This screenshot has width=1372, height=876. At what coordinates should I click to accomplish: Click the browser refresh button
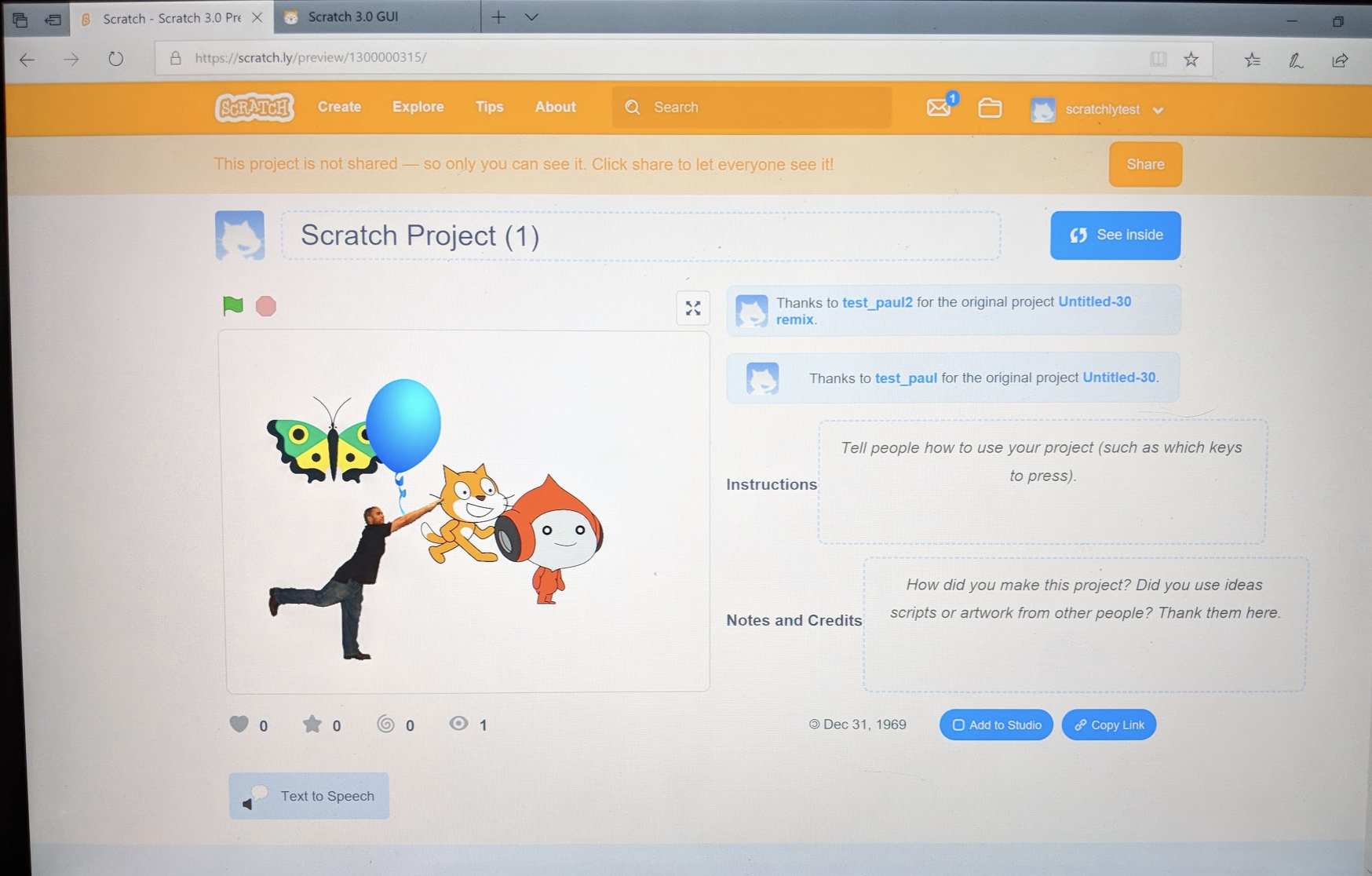click(x=115, y=58)
